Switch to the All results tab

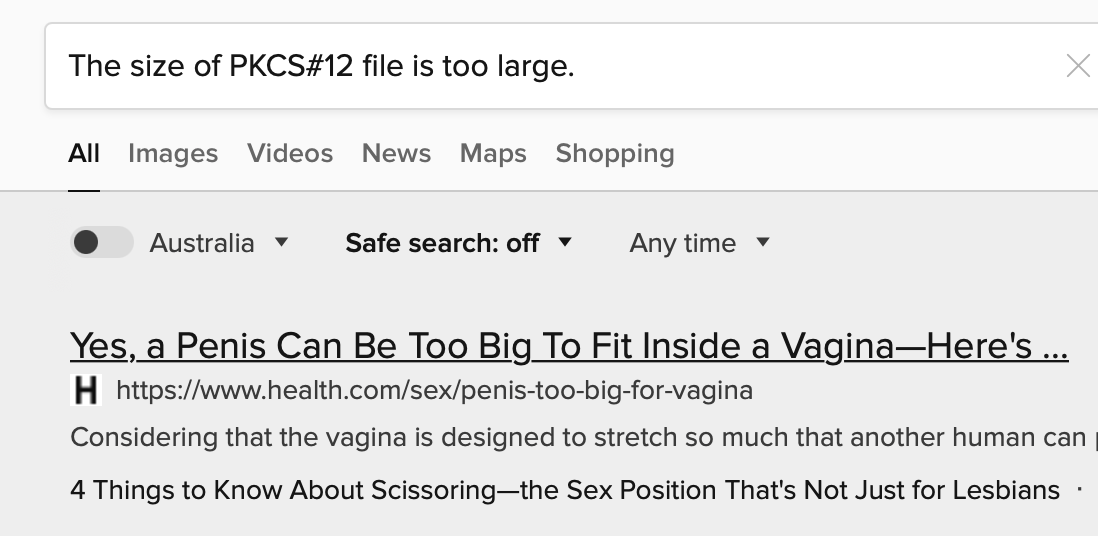click(84, 154)
